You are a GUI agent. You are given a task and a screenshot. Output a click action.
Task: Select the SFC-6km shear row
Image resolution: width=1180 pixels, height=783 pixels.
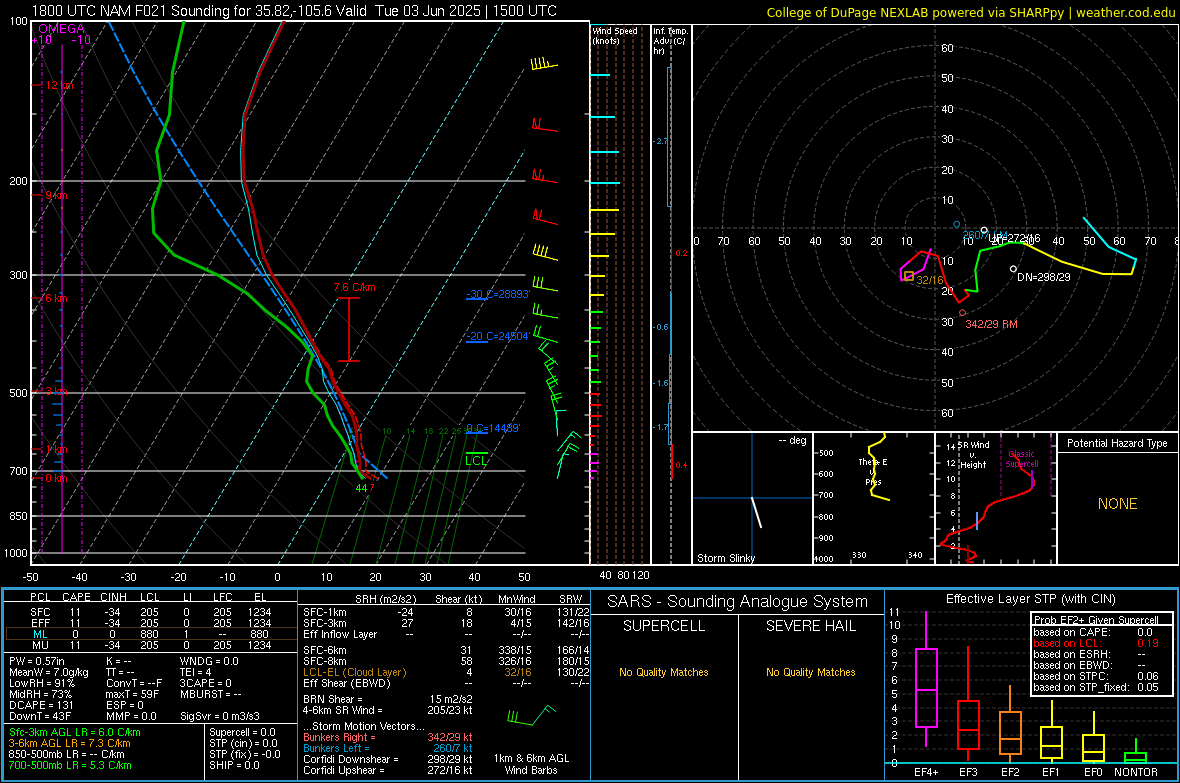(446, 650)
